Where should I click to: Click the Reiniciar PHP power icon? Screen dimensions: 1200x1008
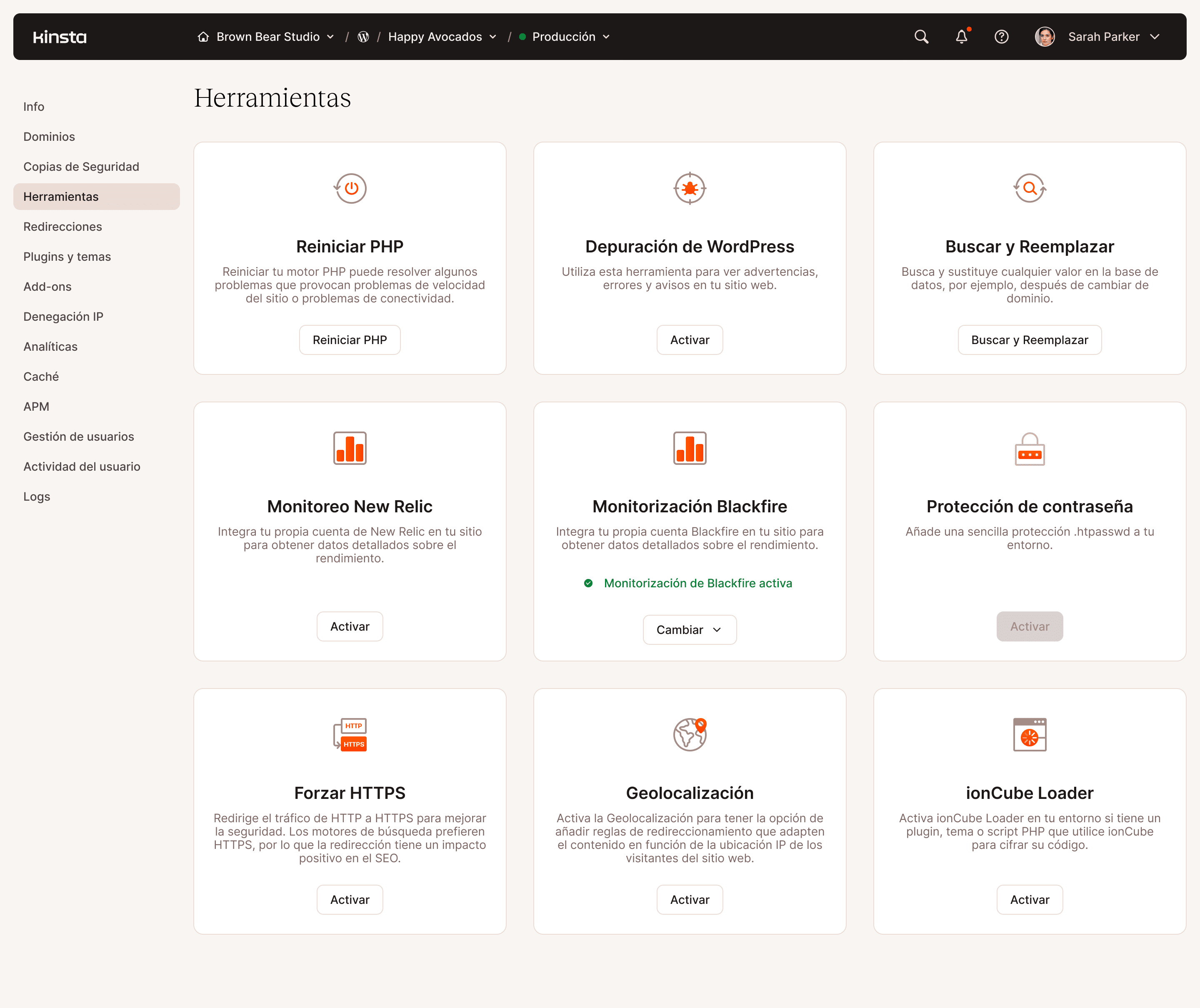(349, 189)
